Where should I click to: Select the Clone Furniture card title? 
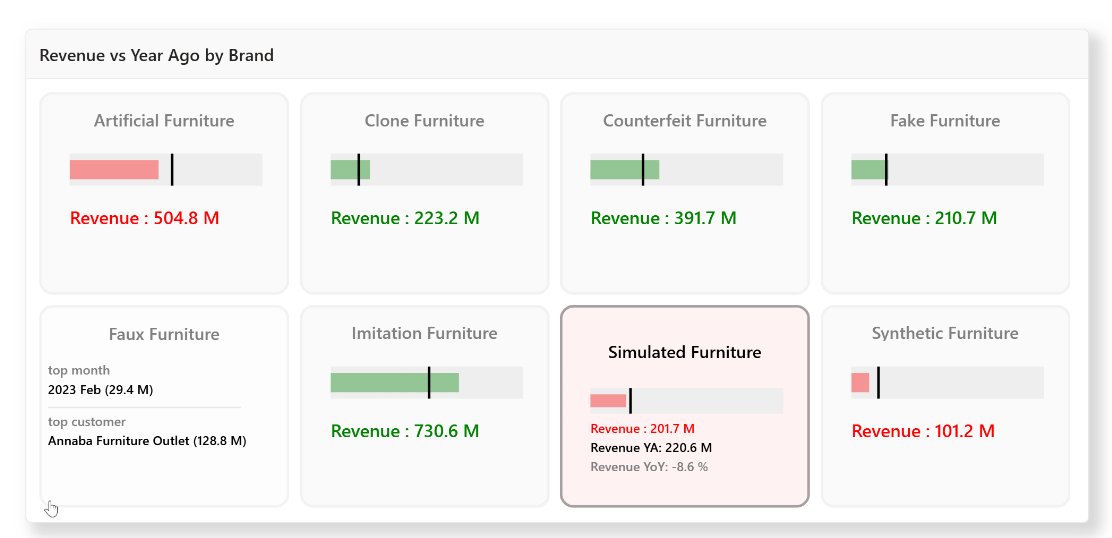[x=424, y=121]
